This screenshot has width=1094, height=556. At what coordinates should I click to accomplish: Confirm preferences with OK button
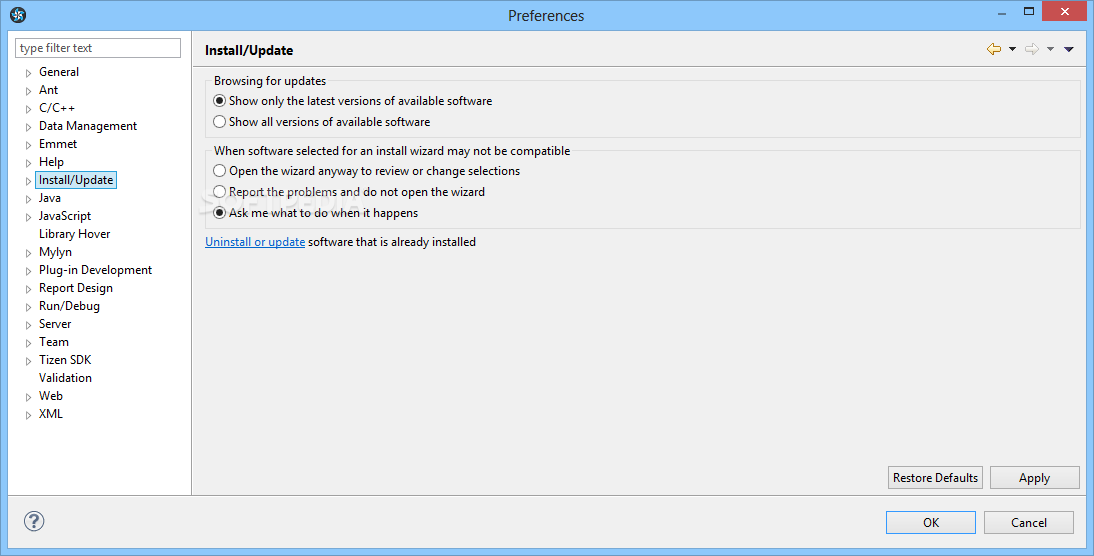pos(931,523)
